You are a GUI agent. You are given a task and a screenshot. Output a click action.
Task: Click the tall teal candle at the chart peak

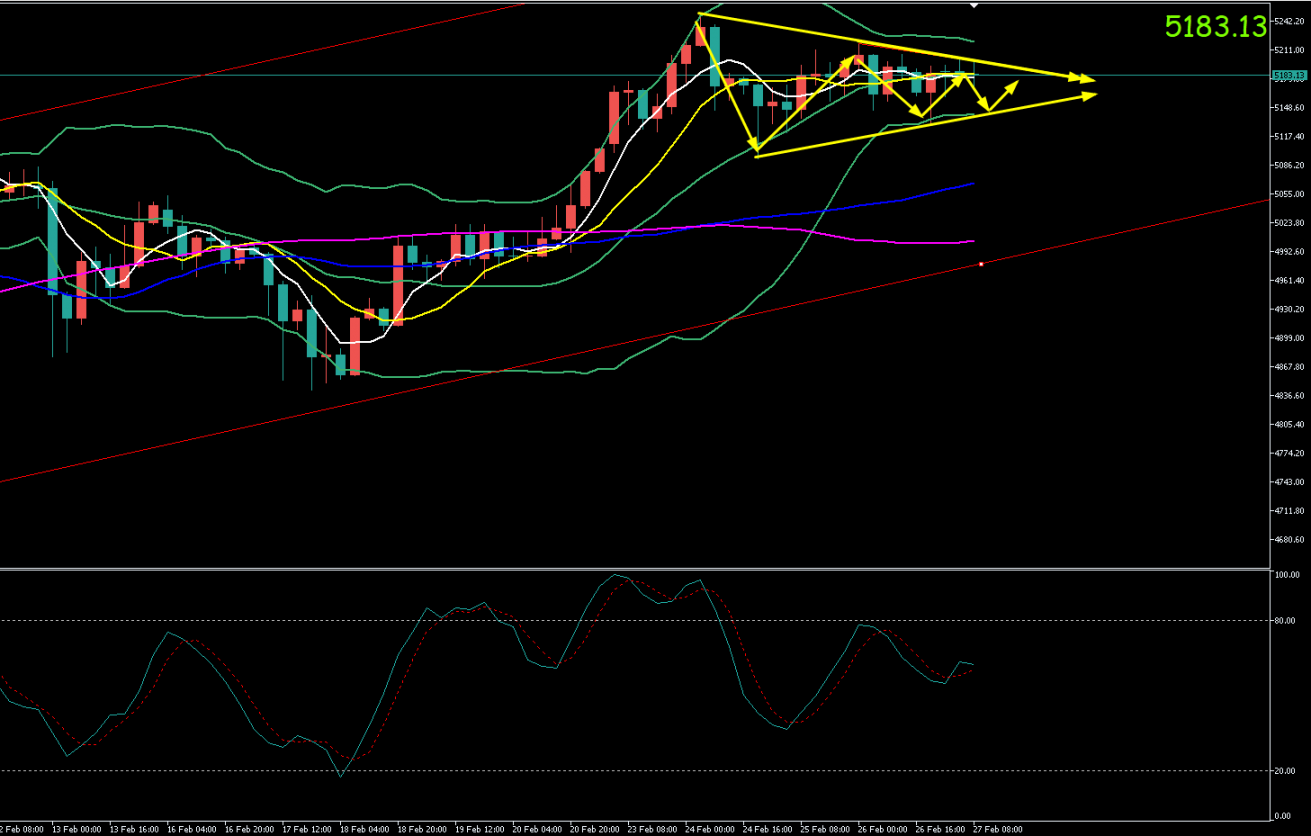coord(715,56)
